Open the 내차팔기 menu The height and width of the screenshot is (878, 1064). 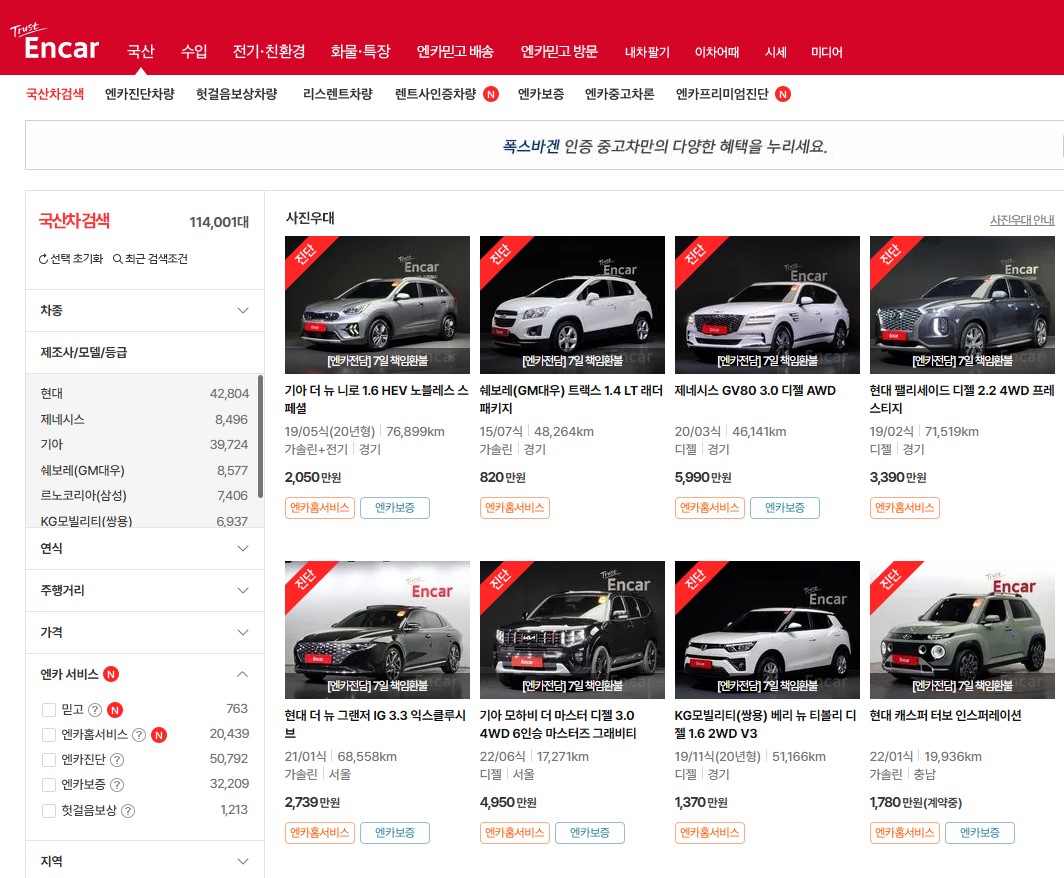(647, 52)
